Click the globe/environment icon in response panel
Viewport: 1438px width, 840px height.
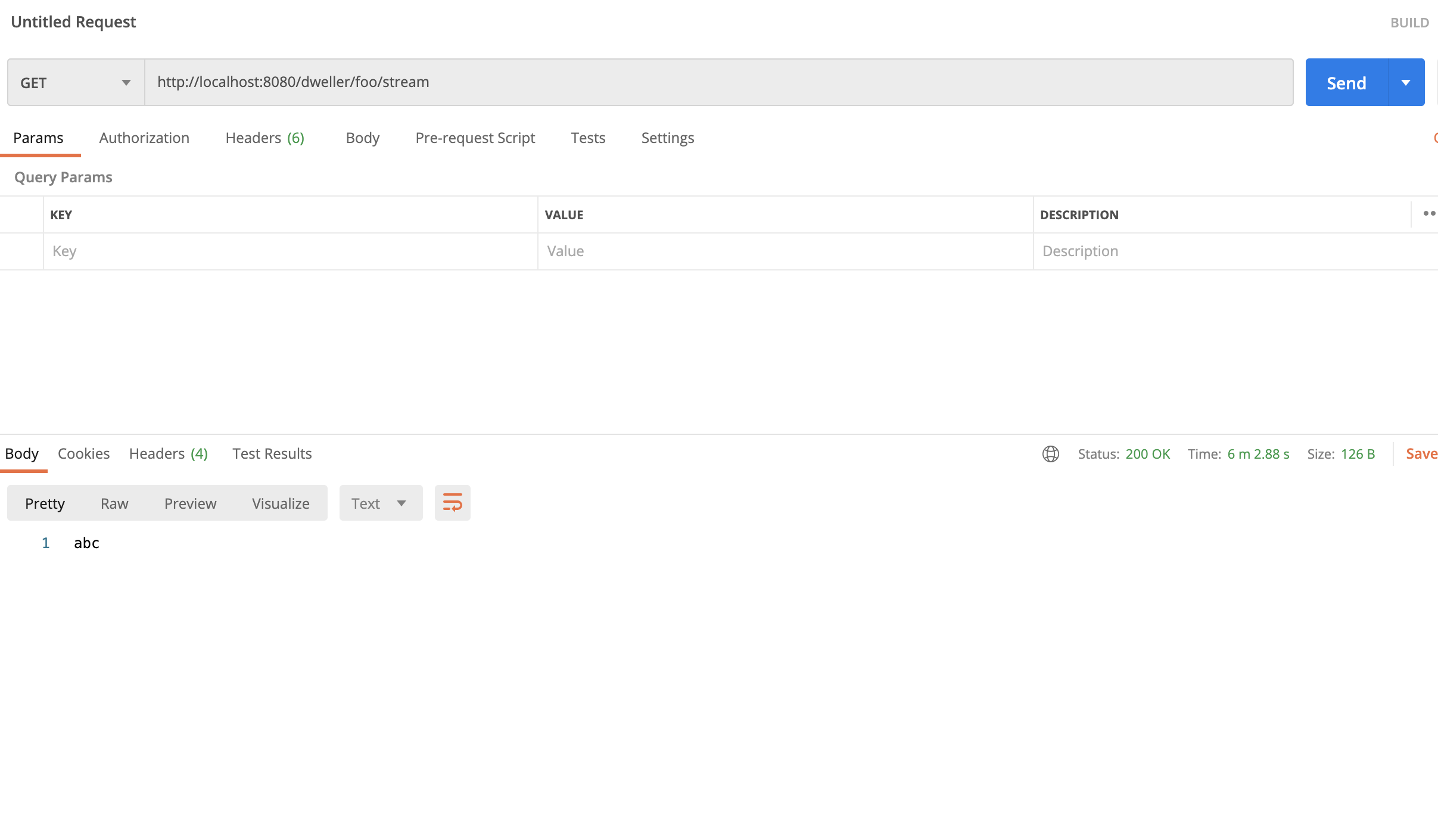(x=1050, y=454)
